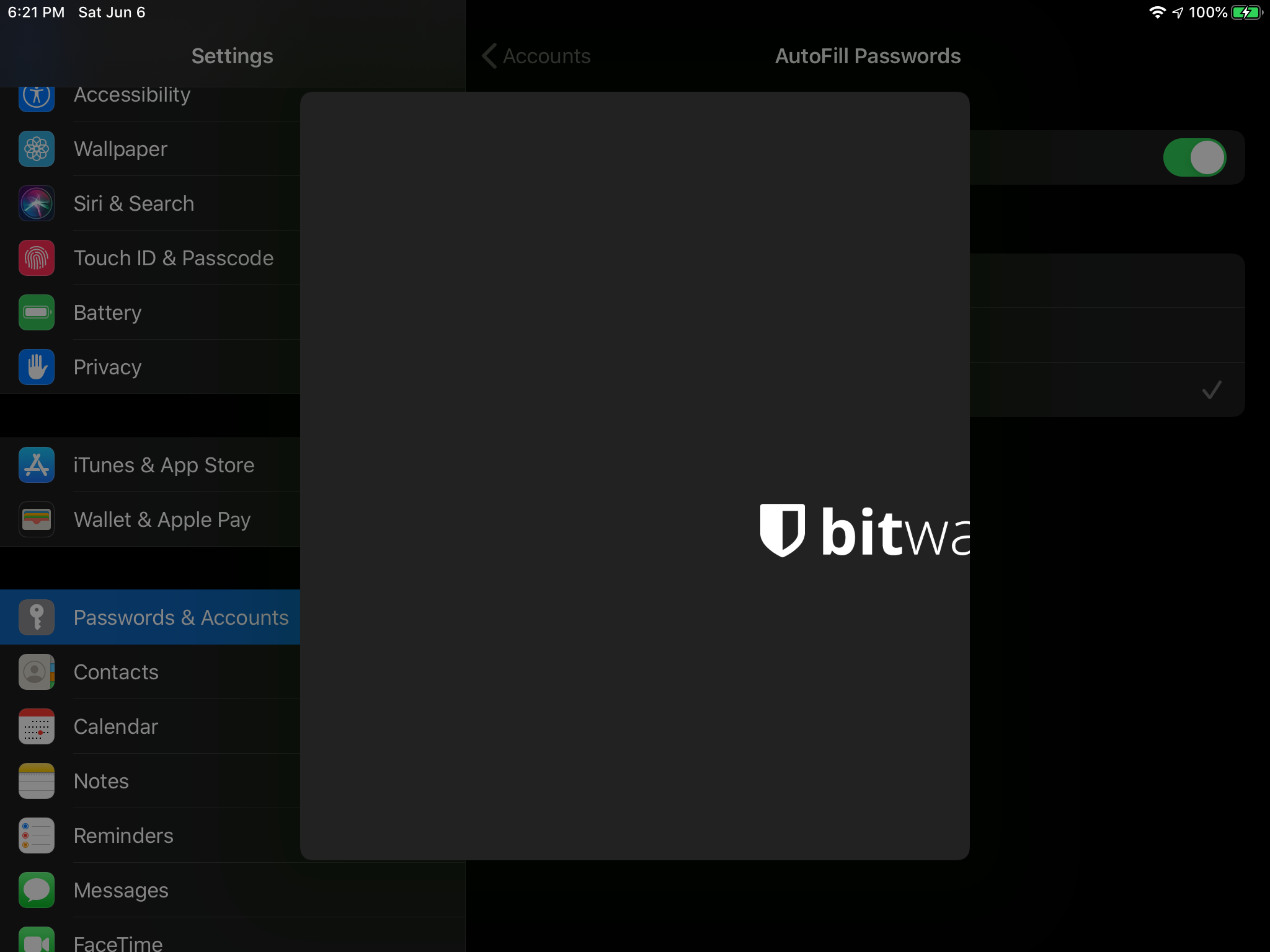Image resolution: width=1270 pixels, height=952 pixels.
Task: Open Contacts settings
Action: click(116, 672)
